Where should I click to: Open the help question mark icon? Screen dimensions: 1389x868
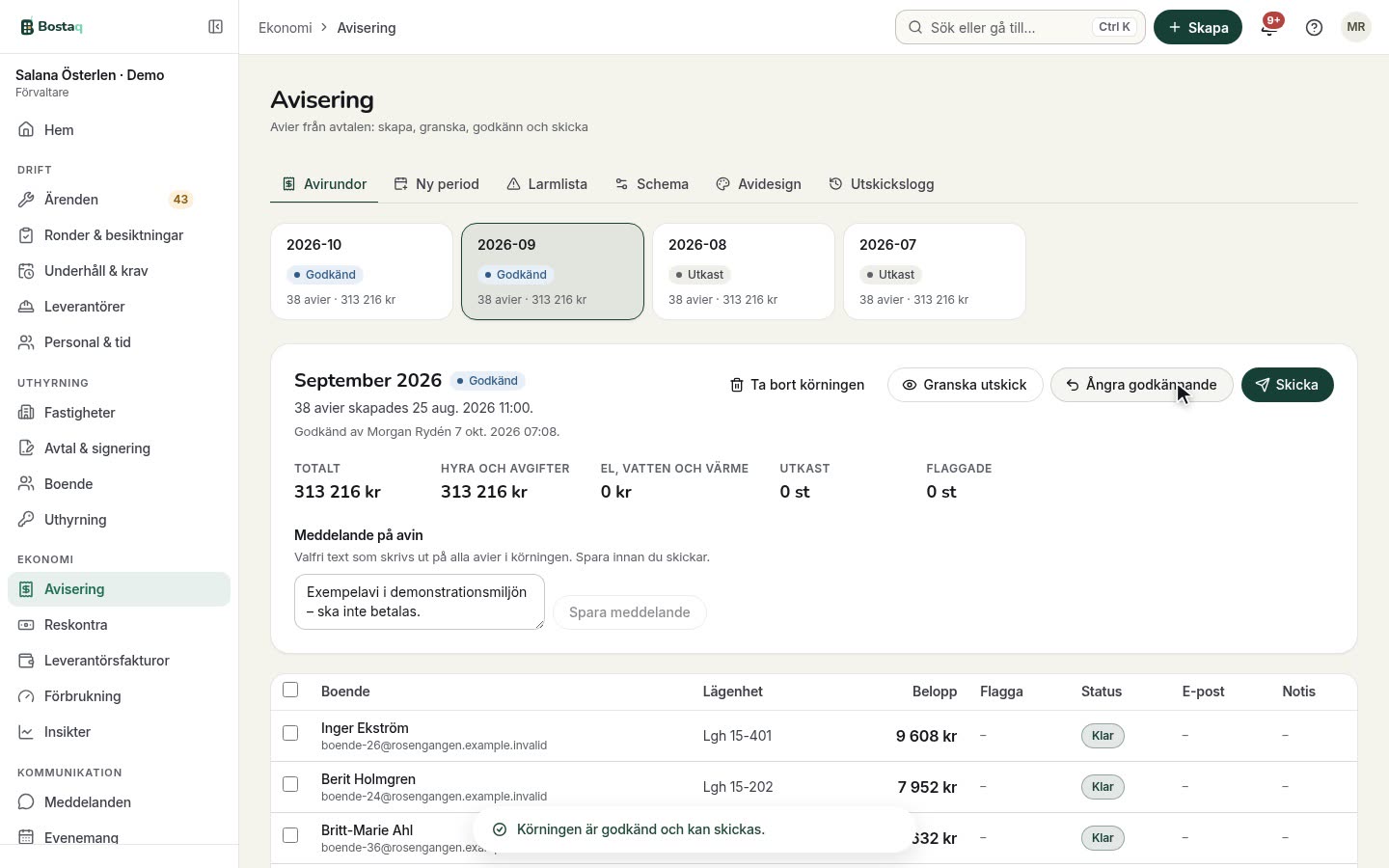[1314, 27]
